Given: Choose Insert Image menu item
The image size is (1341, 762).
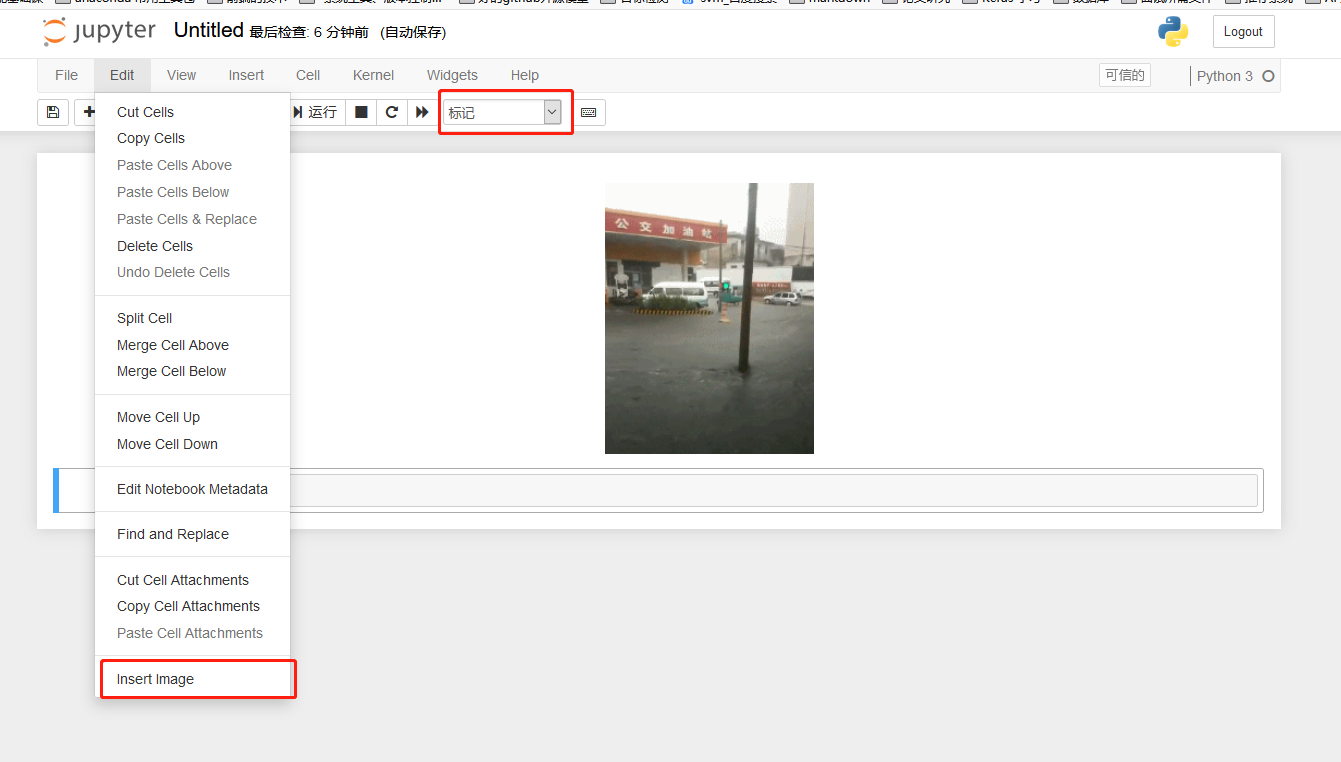Looking at the screenshot, I should point(192,679).
